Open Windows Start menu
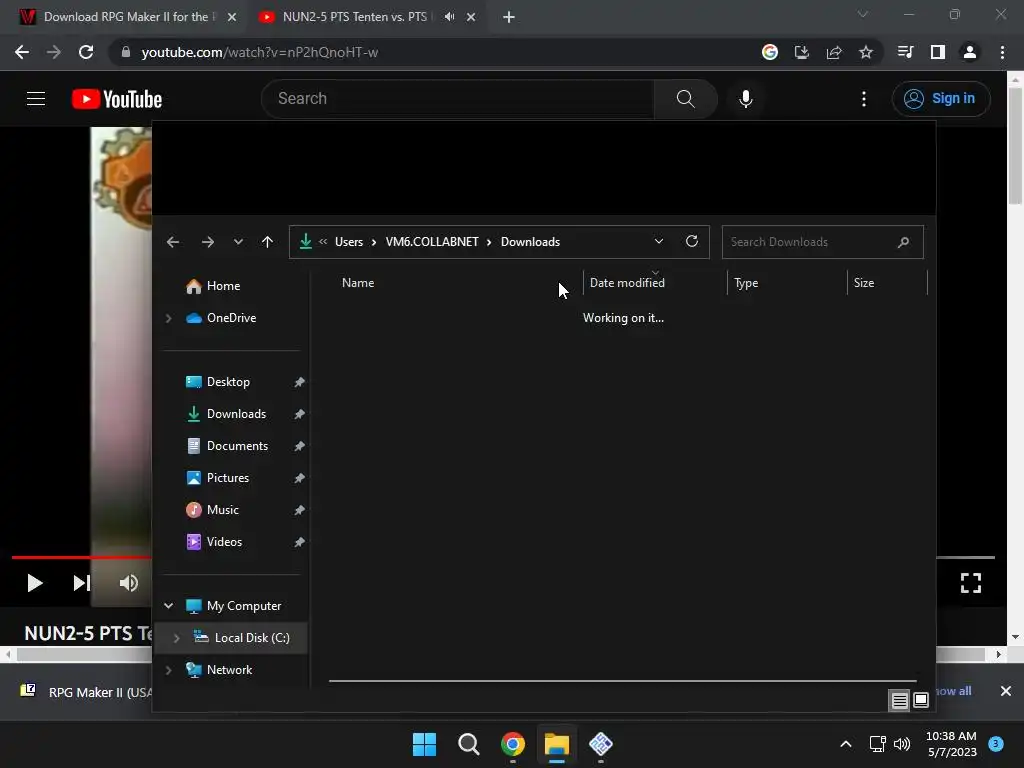Screen dimensions: 1024x768 click(424, 744)
